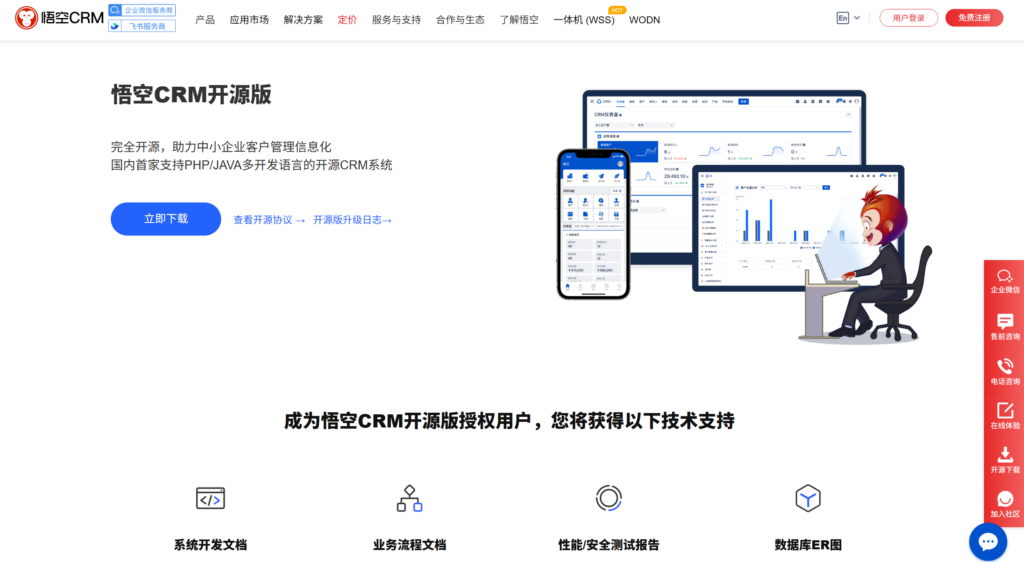Screen dimensions: 1024x562
Task: Open the 解决方案 menu
Action: coord(303,20)
